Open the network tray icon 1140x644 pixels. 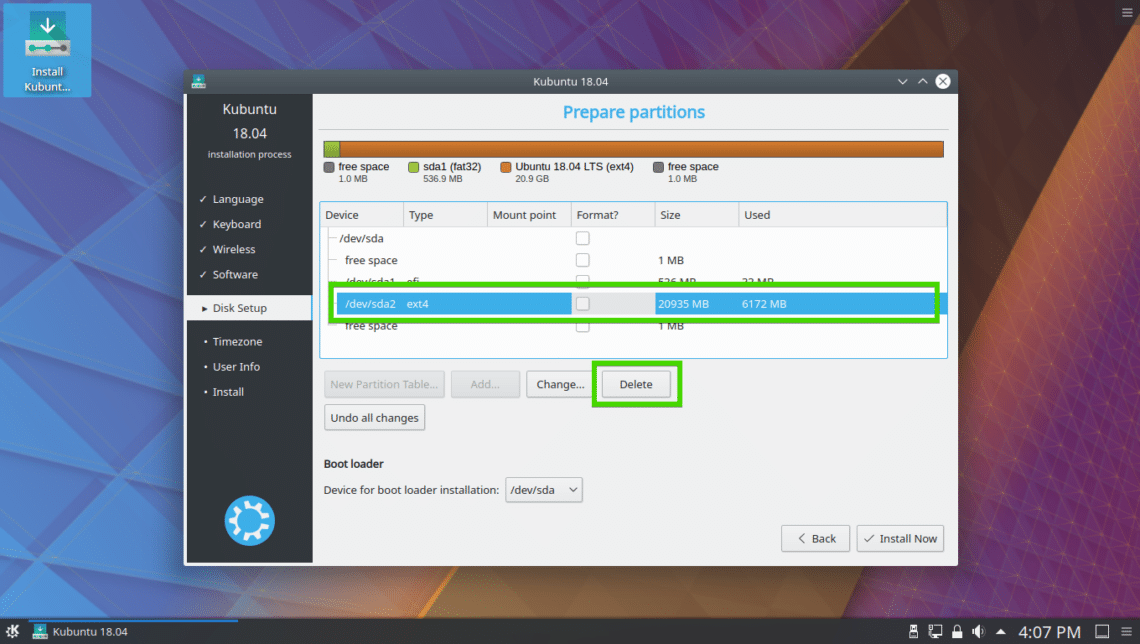[936, 632]
